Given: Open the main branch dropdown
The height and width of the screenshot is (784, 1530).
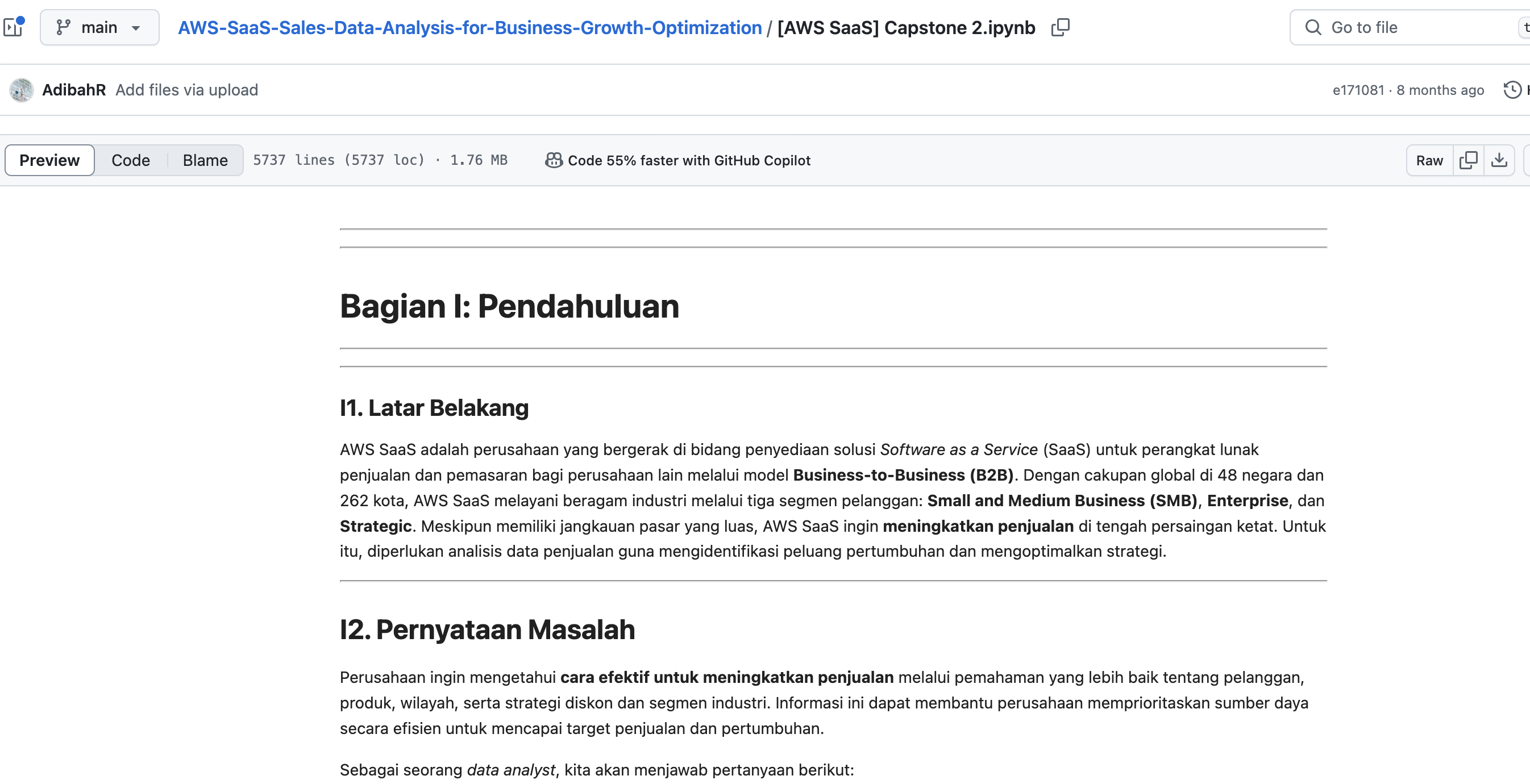Looking at the screenshot, I should 99,27.
